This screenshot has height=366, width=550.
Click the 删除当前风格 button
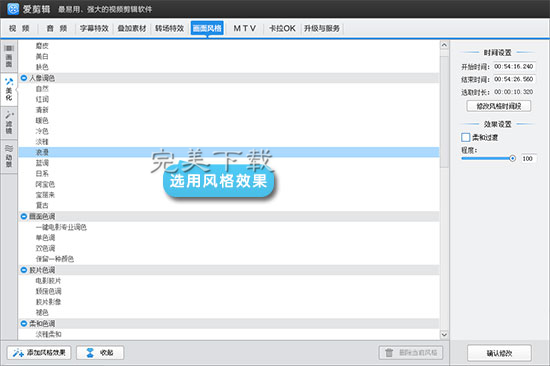coord(411,353)
